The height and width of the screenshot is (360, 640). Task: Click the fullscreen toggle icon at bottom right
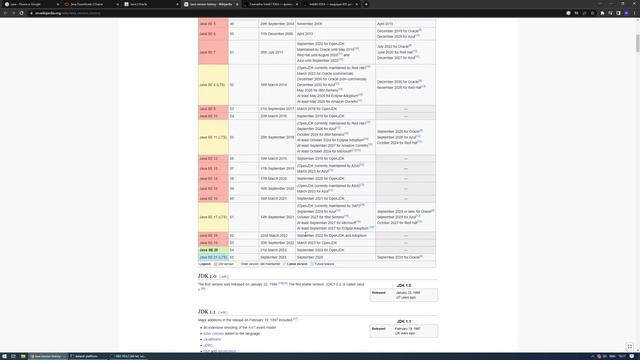(x=630, y=347)
